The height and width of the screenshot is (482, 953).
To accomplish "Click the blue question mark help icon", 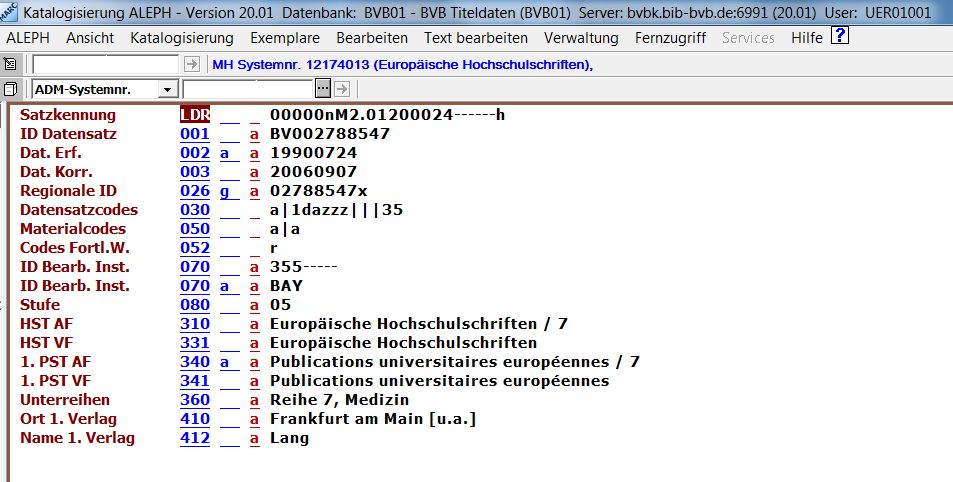I will pos(840,37).
